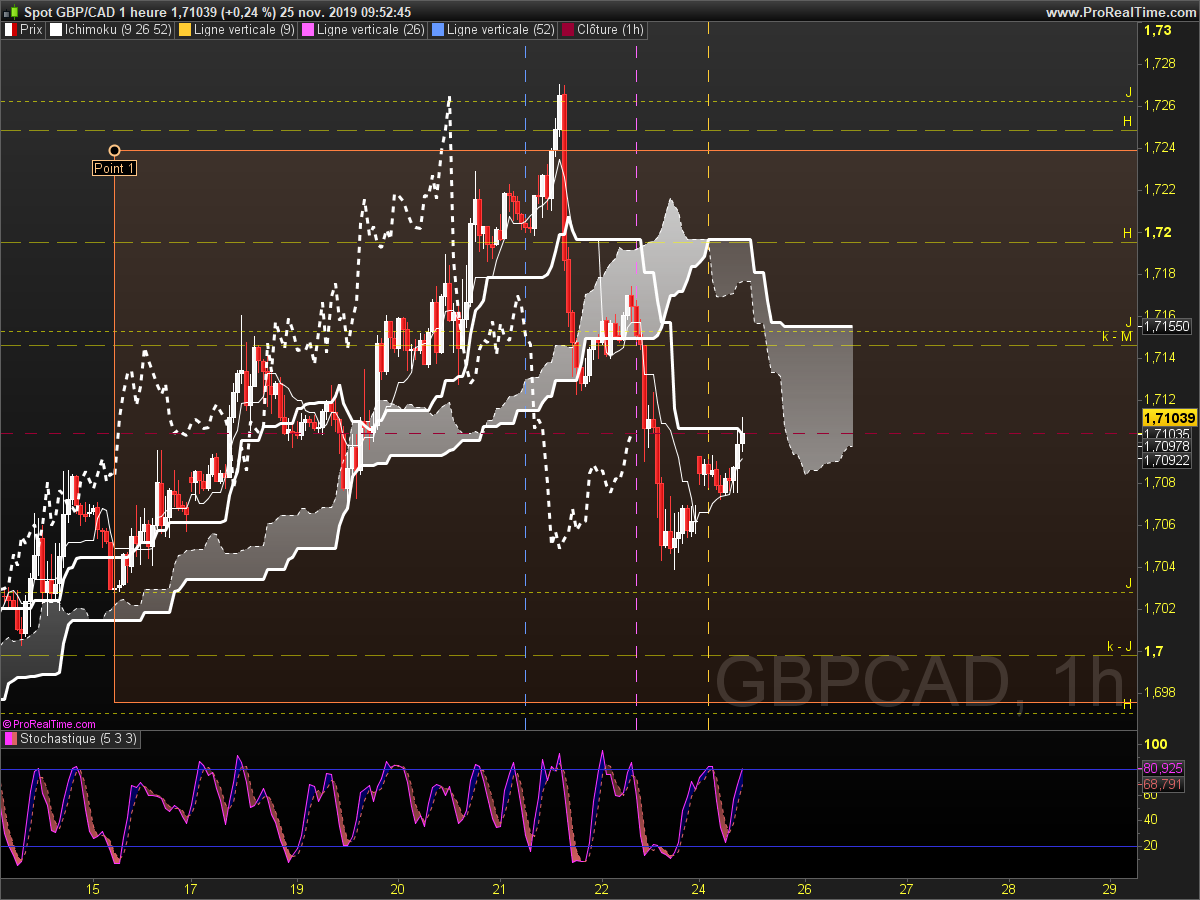
Task: Click the dark red Clôture swatch icon
Action: click(568, 30)
